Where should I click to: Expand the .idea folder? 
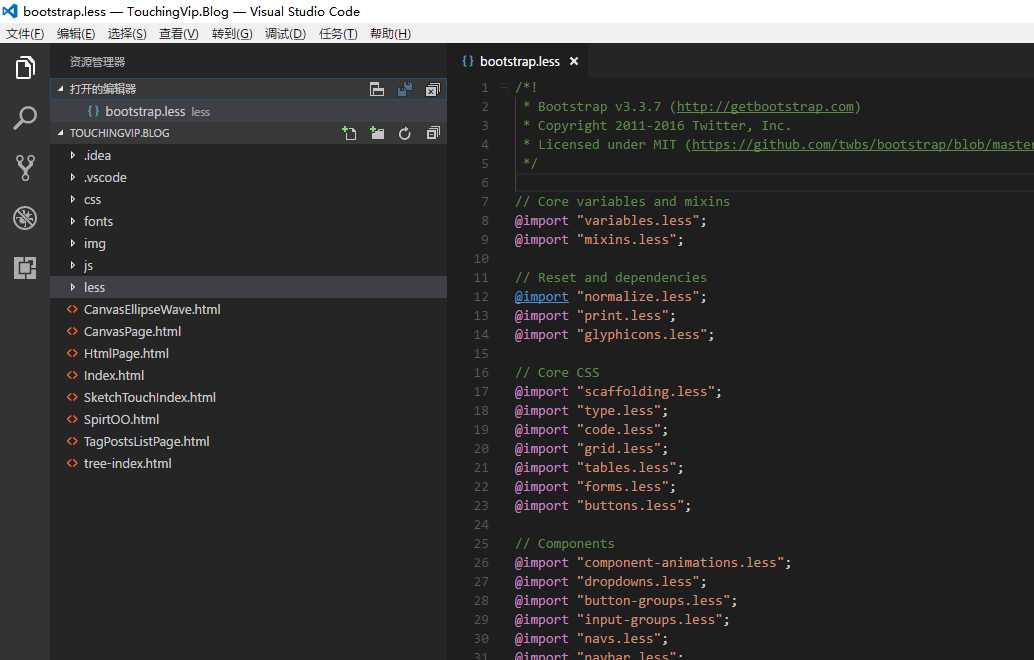coord(73,155)
